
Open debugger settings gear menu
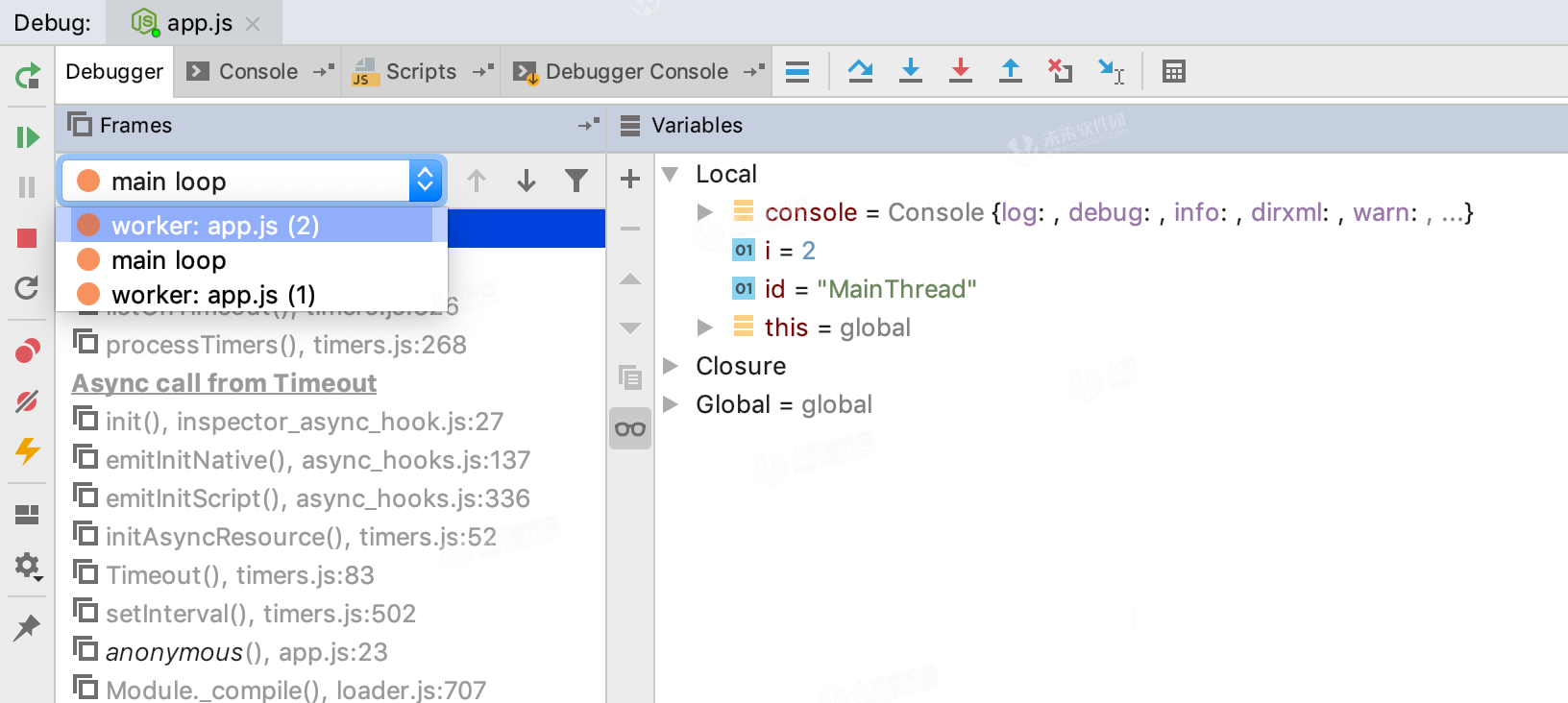pyautogui.click(x=28, y=566)
